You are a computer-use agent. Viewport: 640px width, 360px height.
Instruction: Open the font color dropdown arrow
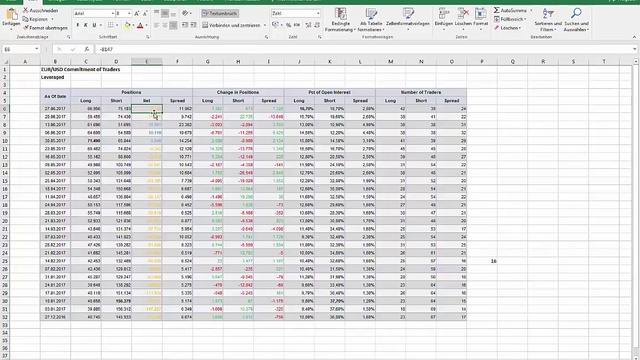[147, 25]
